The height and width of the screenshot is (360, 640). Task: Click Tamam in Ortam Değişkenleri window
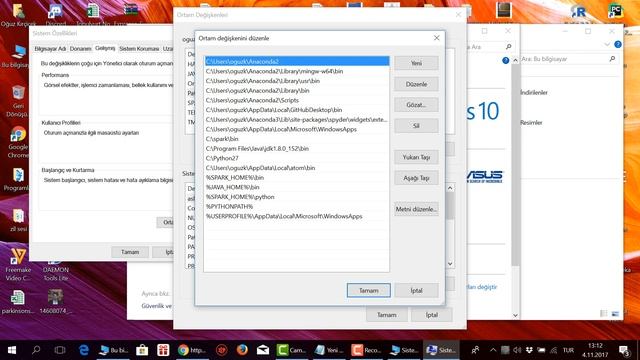point(387,315)
